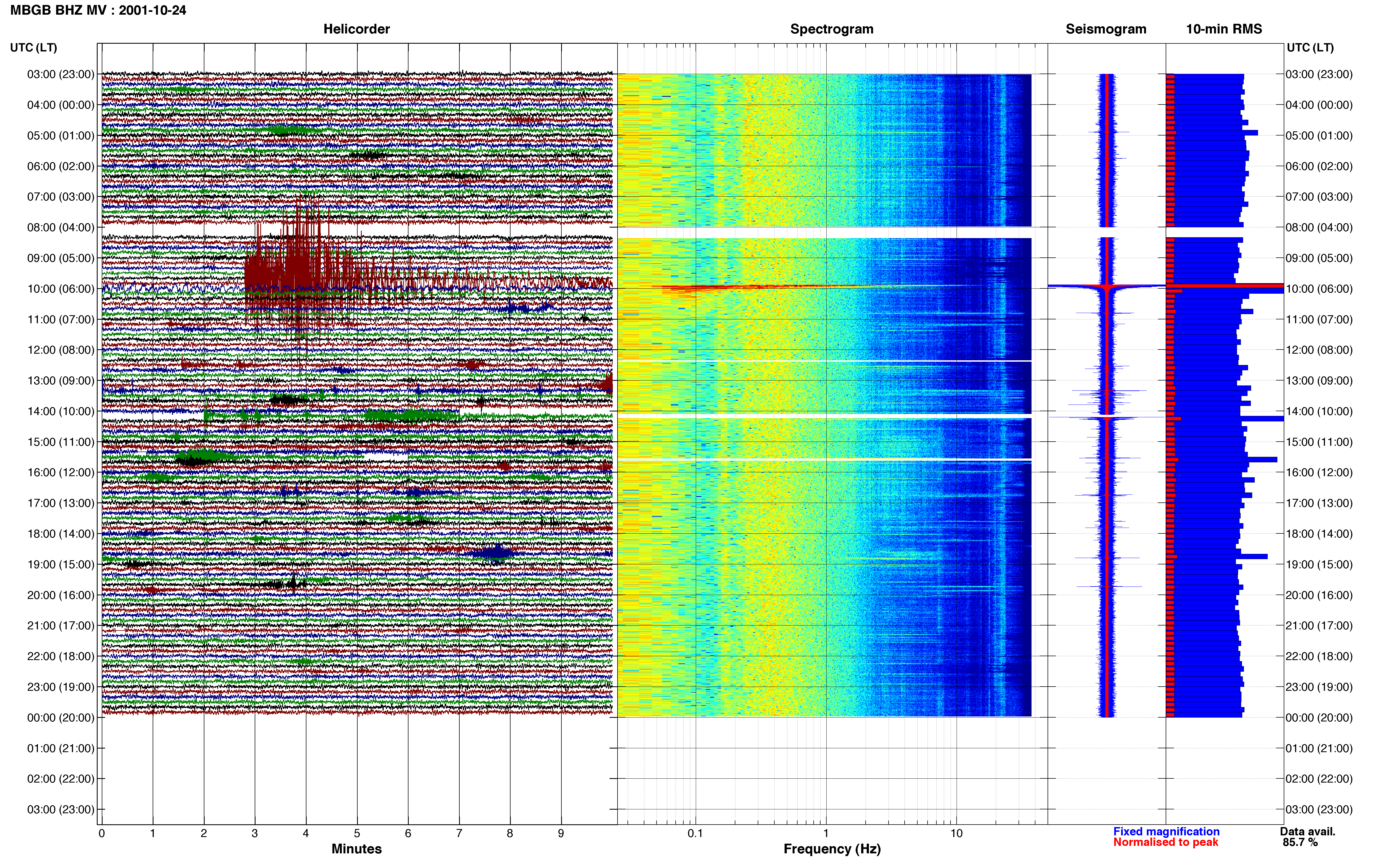Click the 6 tick on the Minutes axis
This screenshot has width=1388, height=868.
coord(408,833)
